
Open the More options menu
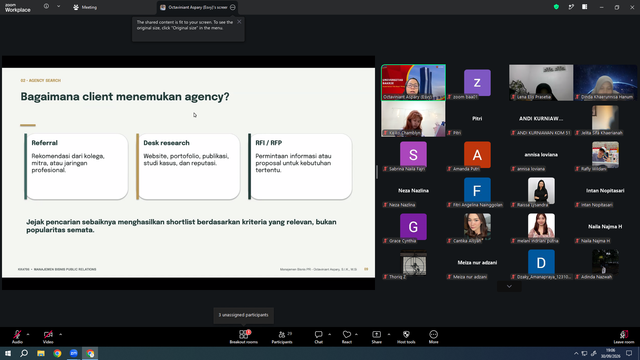coord(433,337)
